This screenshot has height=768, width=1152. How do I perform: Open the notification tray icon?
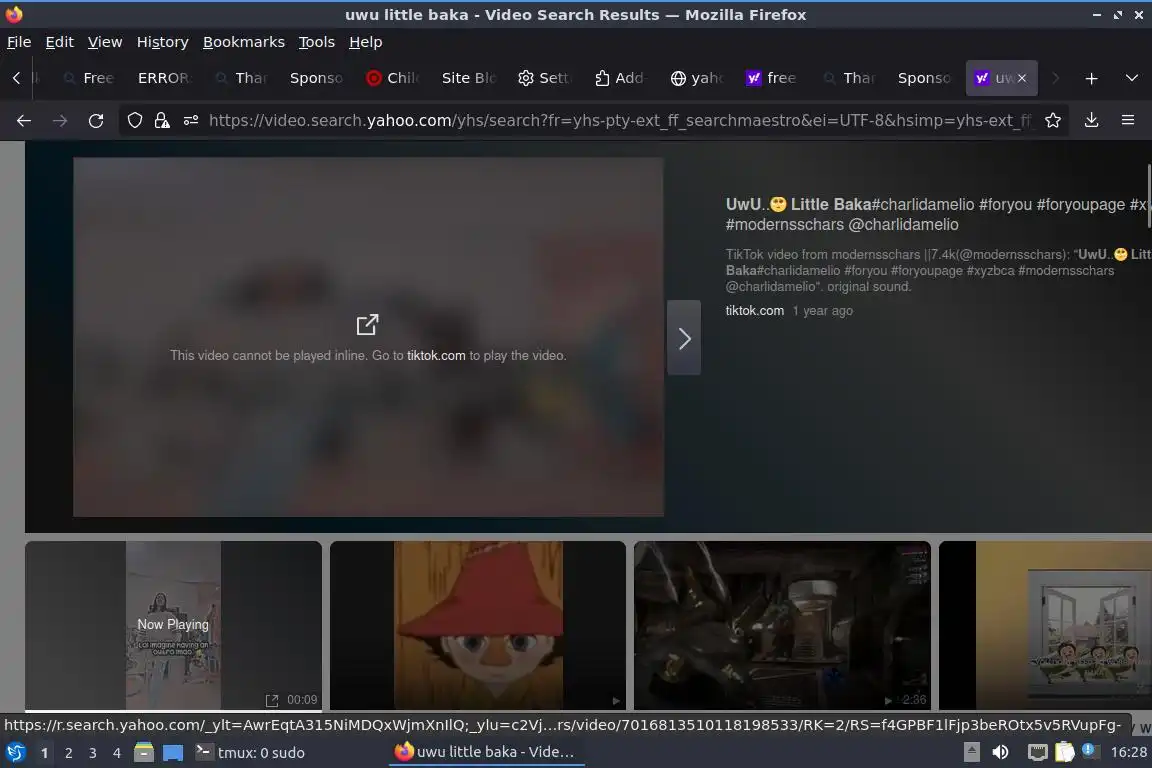1089,751
